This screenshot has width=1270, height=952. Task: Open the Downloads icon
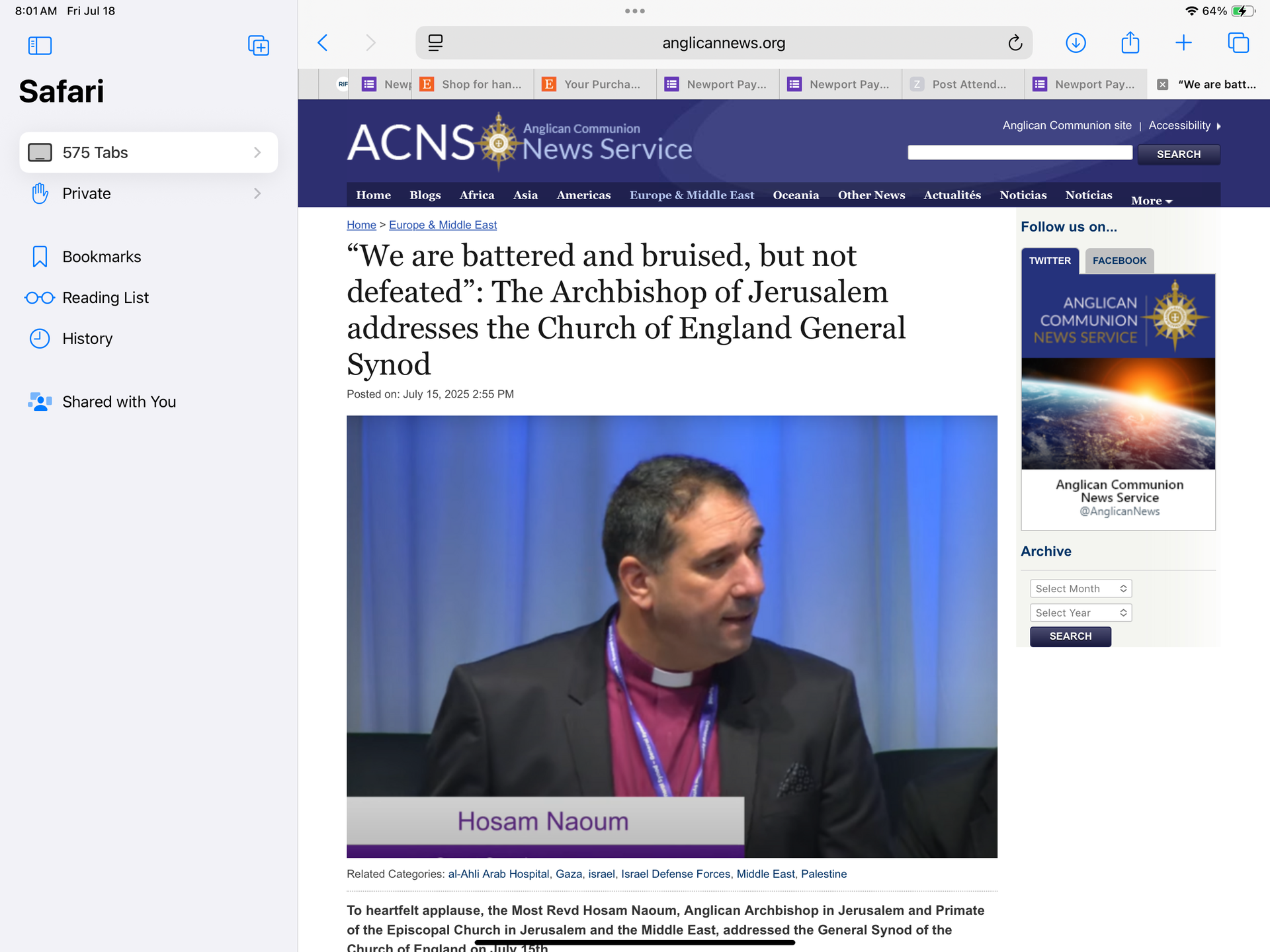(1076, 43)
